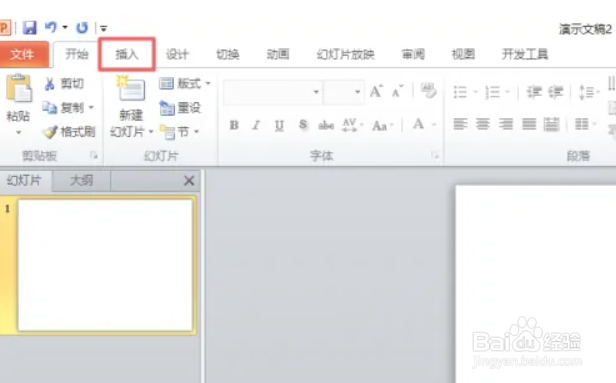Open the 剪贴板 dialog launcher

tap(94, 156)
